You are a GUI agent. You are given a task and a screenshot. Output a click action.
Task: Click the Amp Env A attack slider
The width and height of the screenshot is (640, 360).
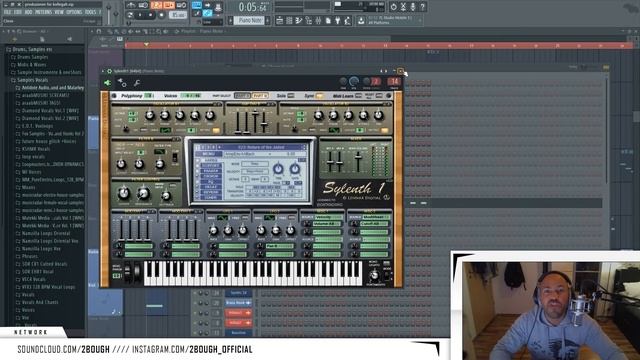[238, 121]
